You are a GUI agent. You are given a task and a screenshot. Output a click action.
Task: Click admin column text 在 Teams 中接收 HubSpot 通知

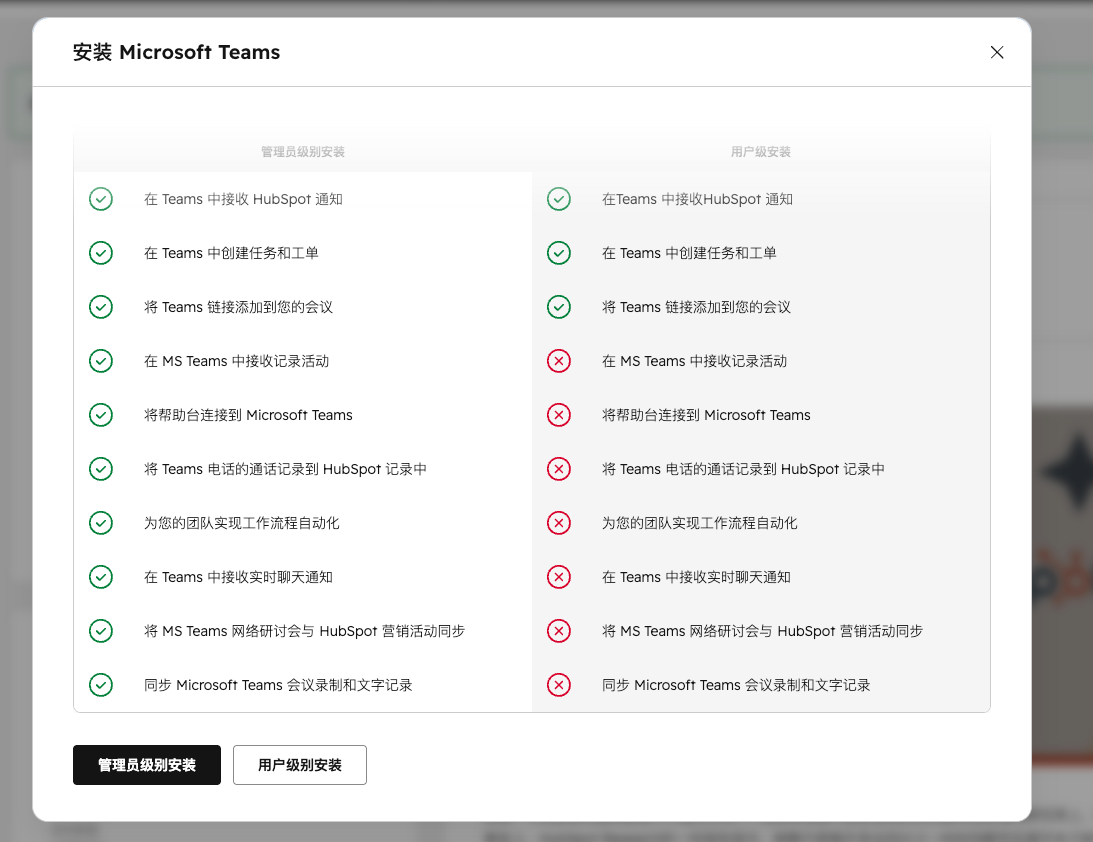pyautogui.click(x=243, y=199)
